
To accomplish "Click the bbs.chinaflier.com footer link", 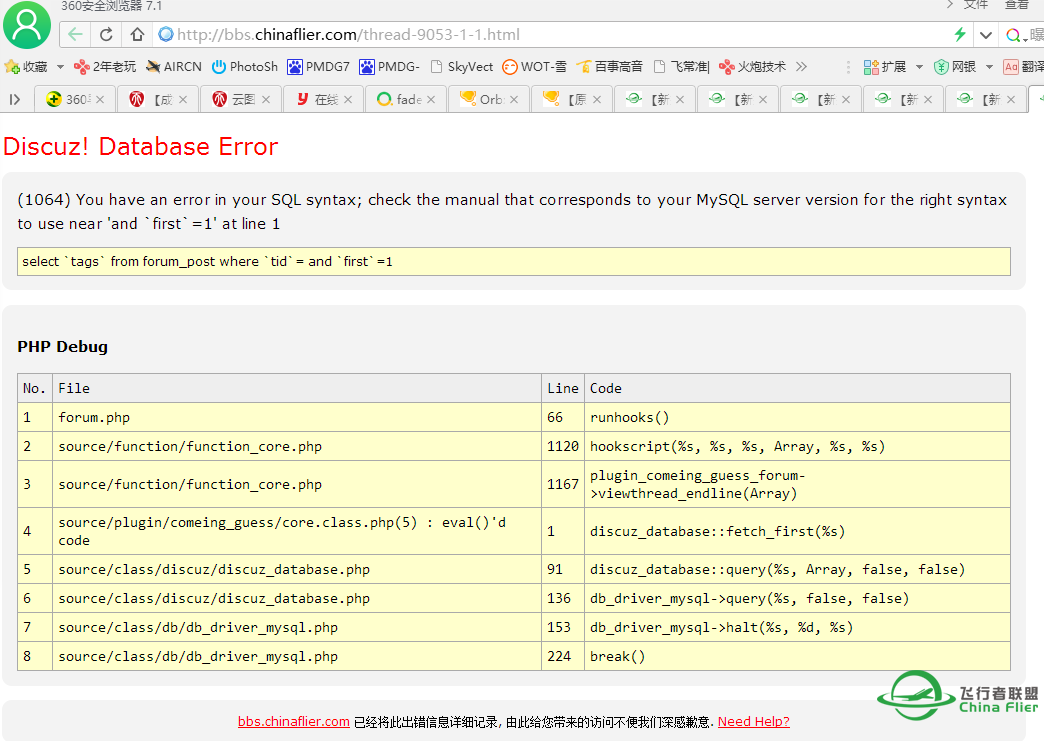I will 294,722.
